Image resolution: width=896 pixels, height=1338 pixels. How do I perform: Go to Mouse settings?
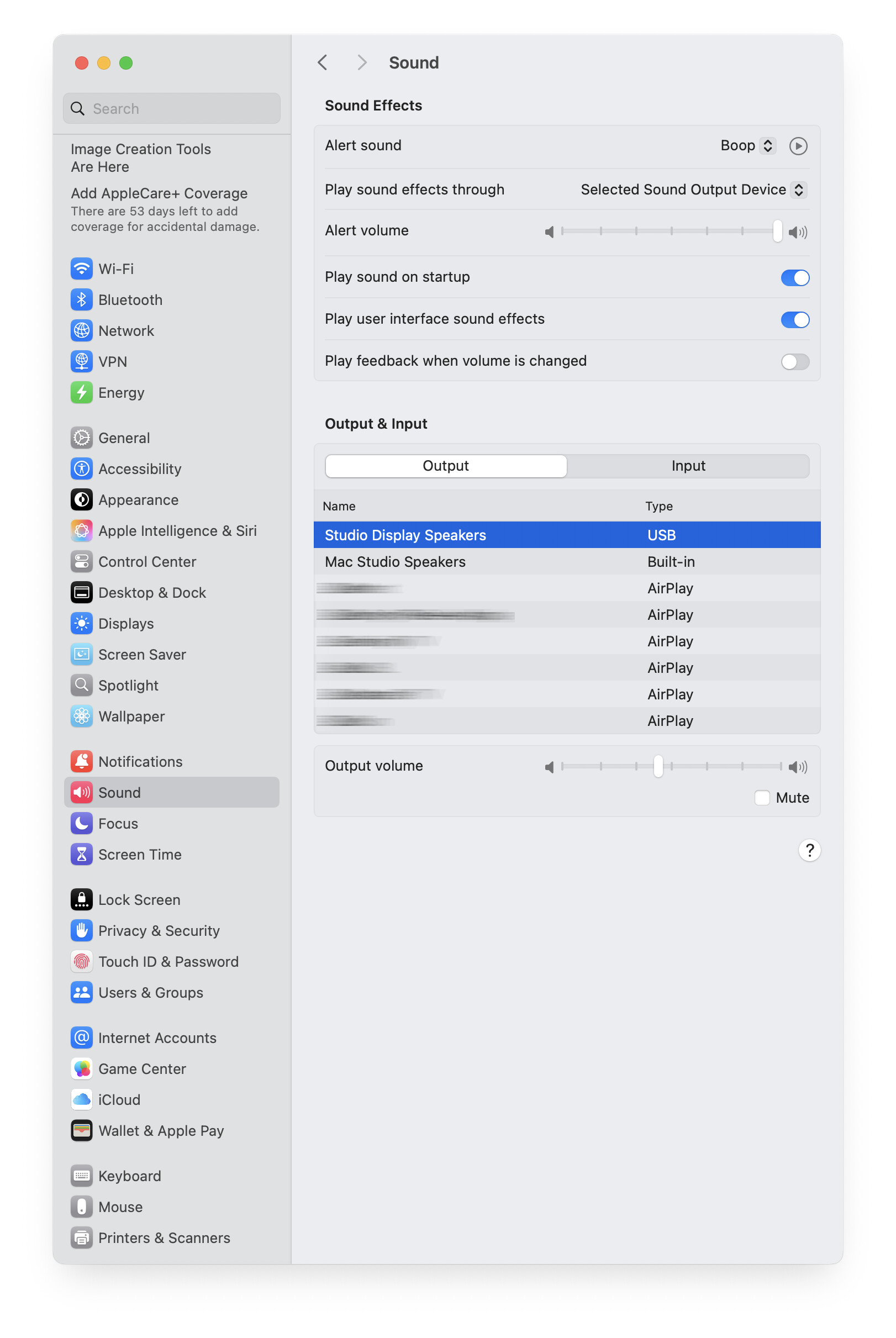pyautogui.click(x=171, y=1207)
